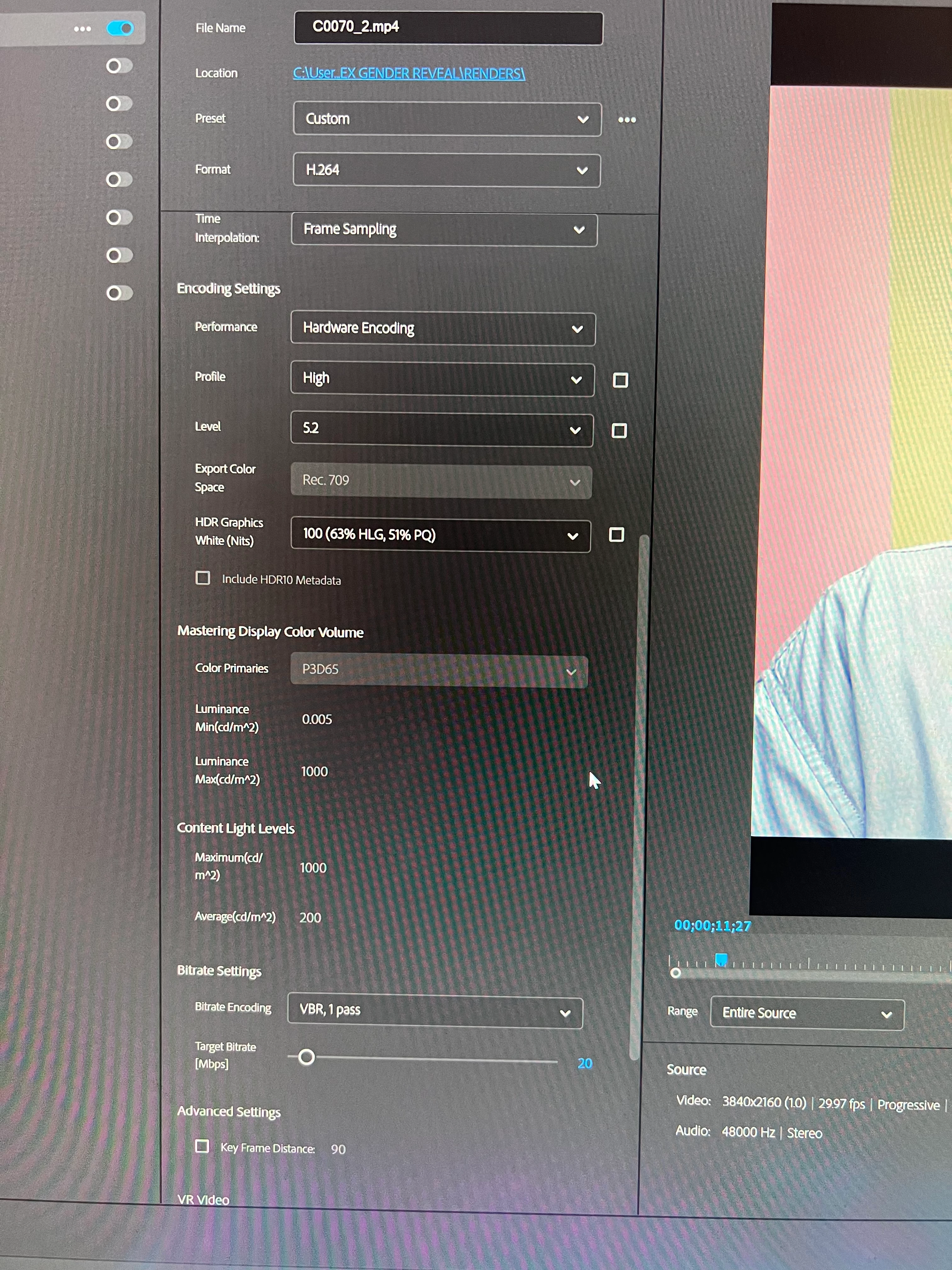Toggle the match-source checkbox beside Profile
The height and width of the screenshot is (1270, 952).
click(620, 380)
